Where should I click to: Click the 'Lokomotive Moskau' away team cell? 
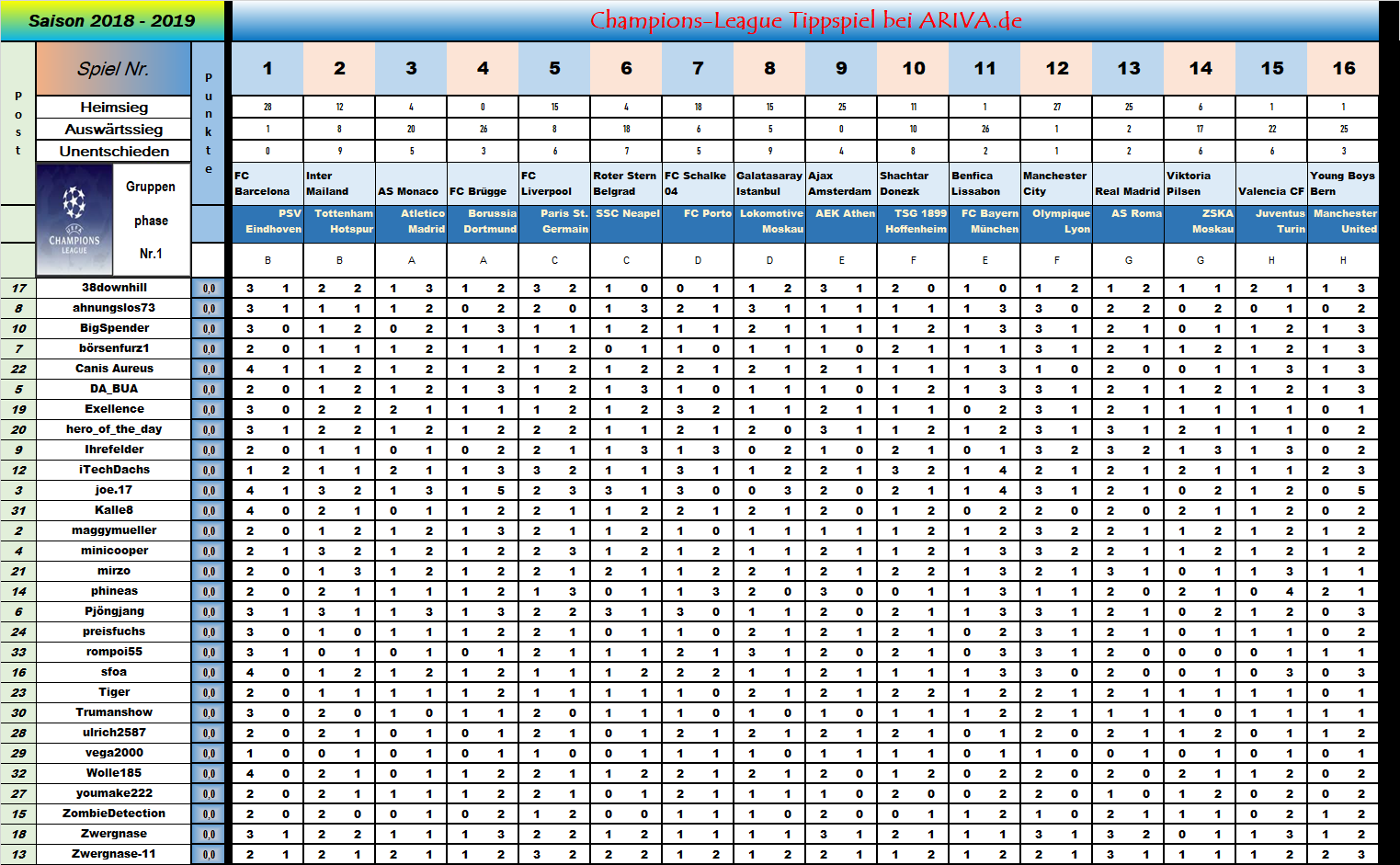769,224
